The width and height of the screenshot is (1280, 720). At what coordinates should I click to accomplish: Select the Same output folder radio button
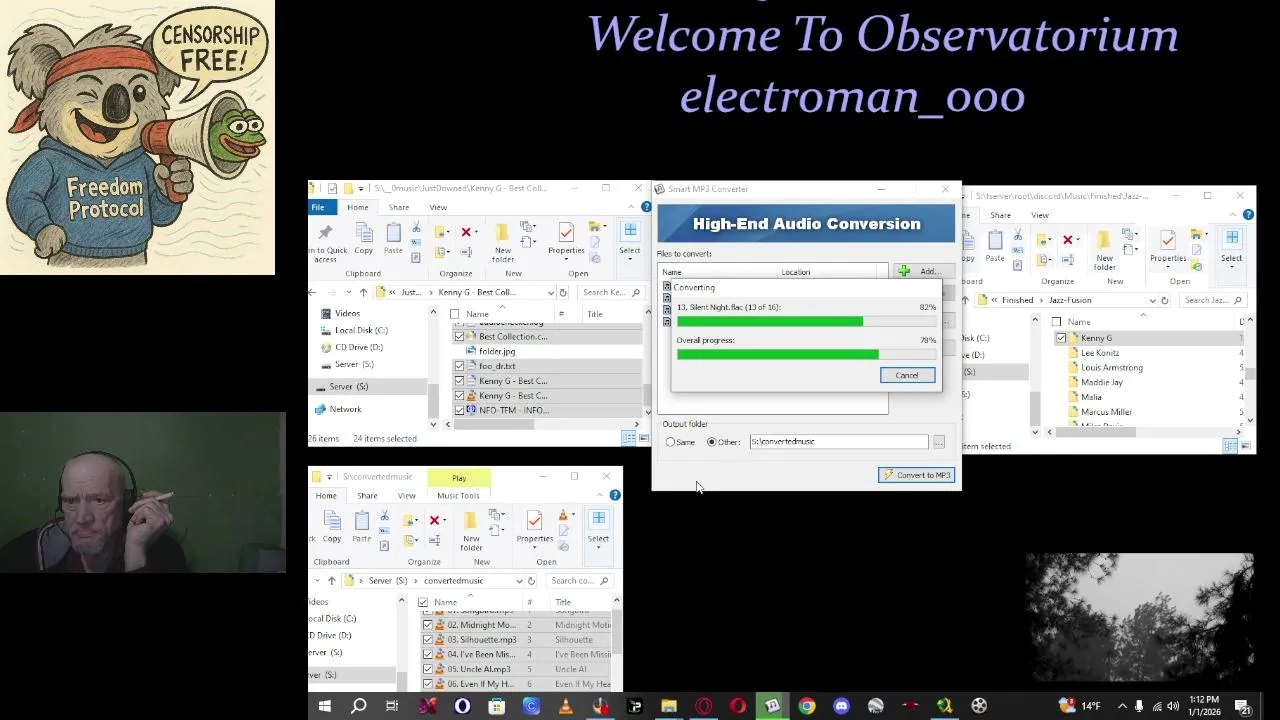tap(671, 442)
